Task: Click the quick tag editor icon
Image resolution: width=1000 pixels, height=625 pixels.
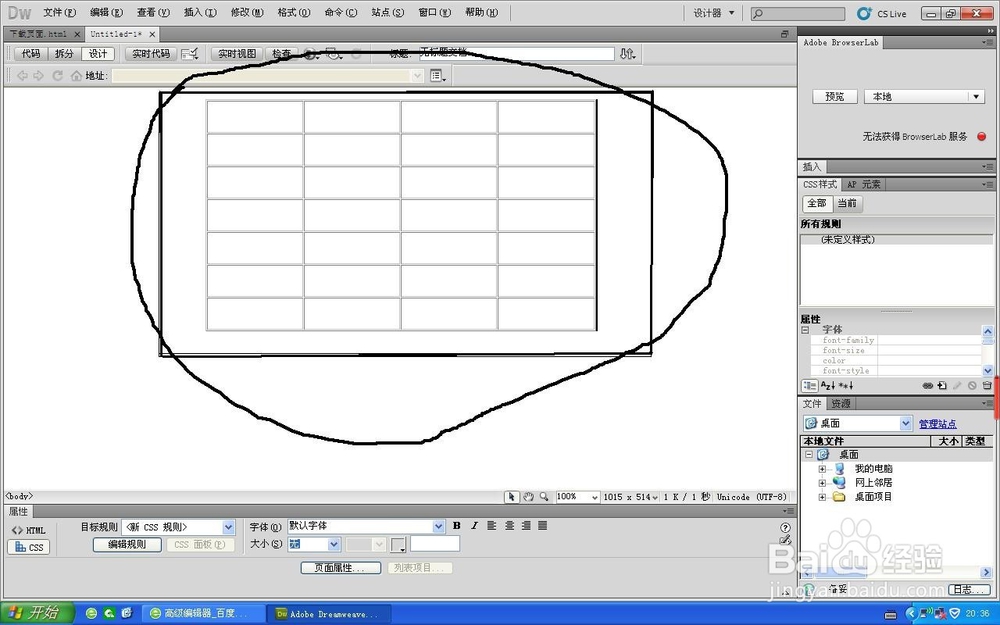Action: pos(785,540)
